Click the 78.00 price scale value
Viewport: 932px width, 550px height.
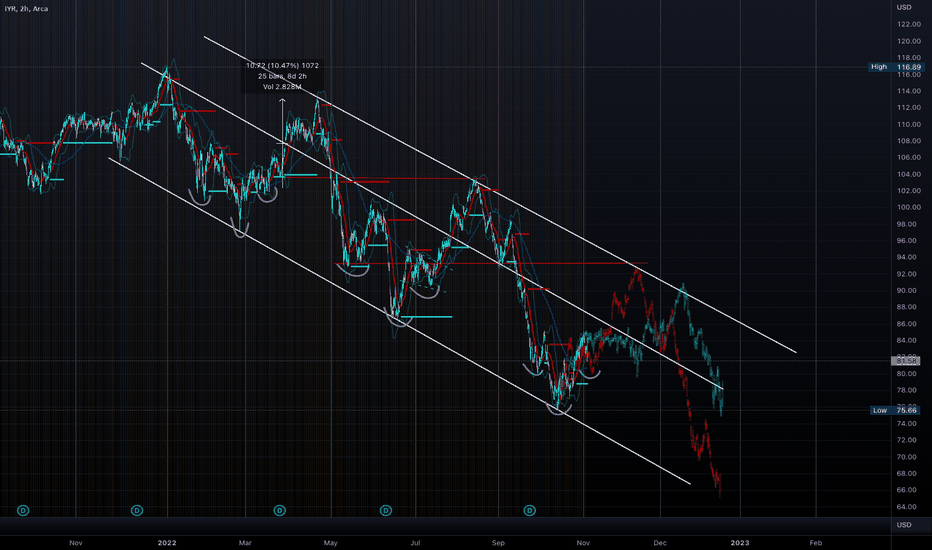(x=909, y=390)
